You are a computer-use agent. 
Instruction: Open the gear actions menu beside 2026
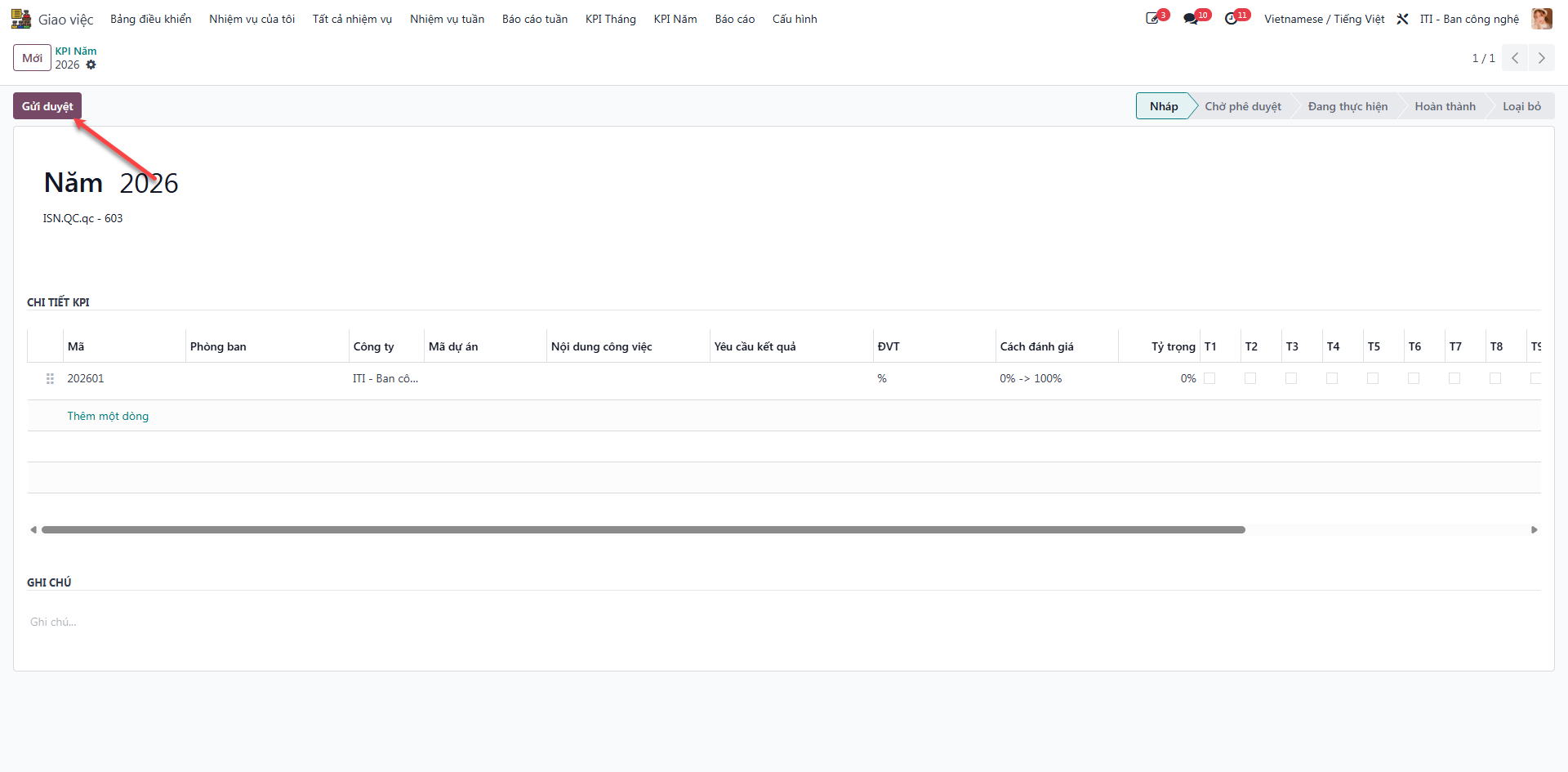(x=91, y=65)
